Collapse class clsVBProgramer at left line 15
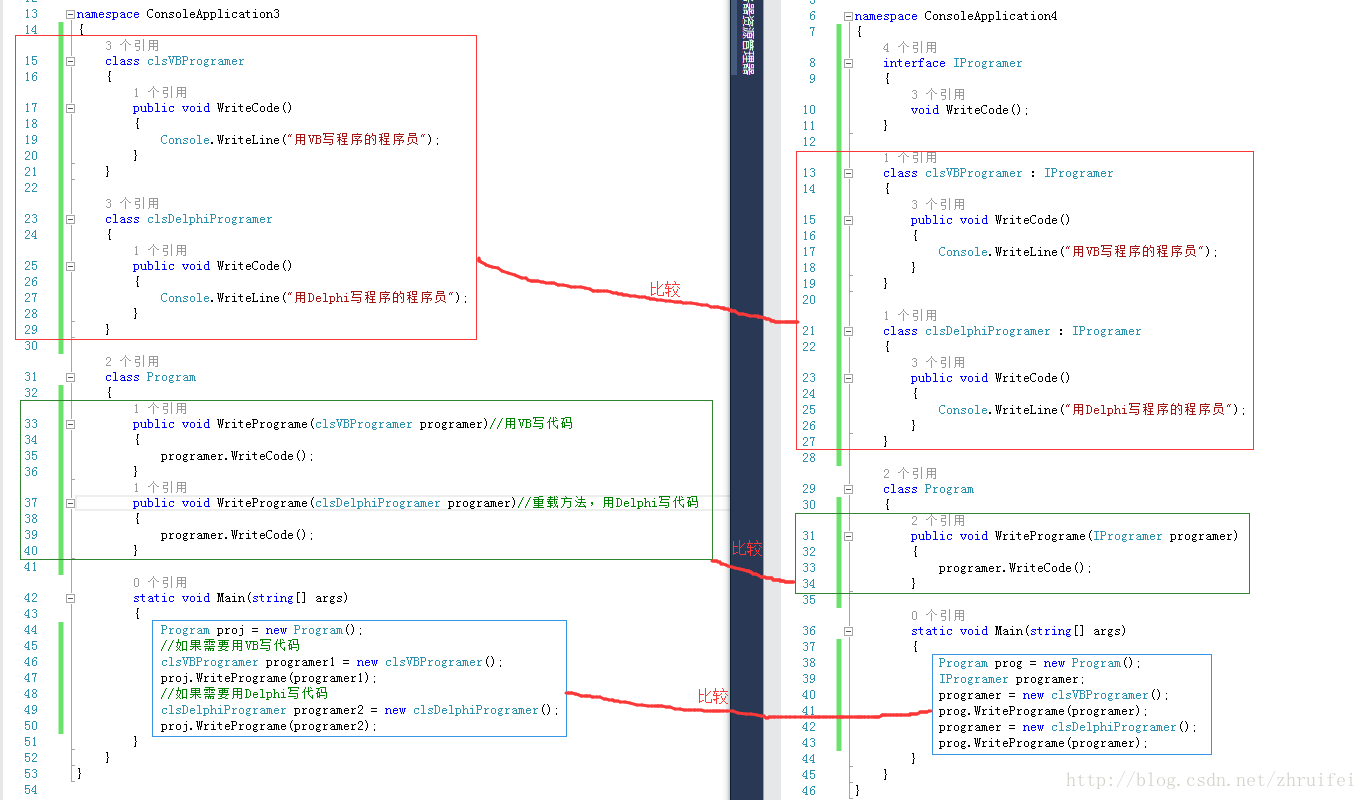The width and height of the screenshot is (1367, 800). click(70, 61)
